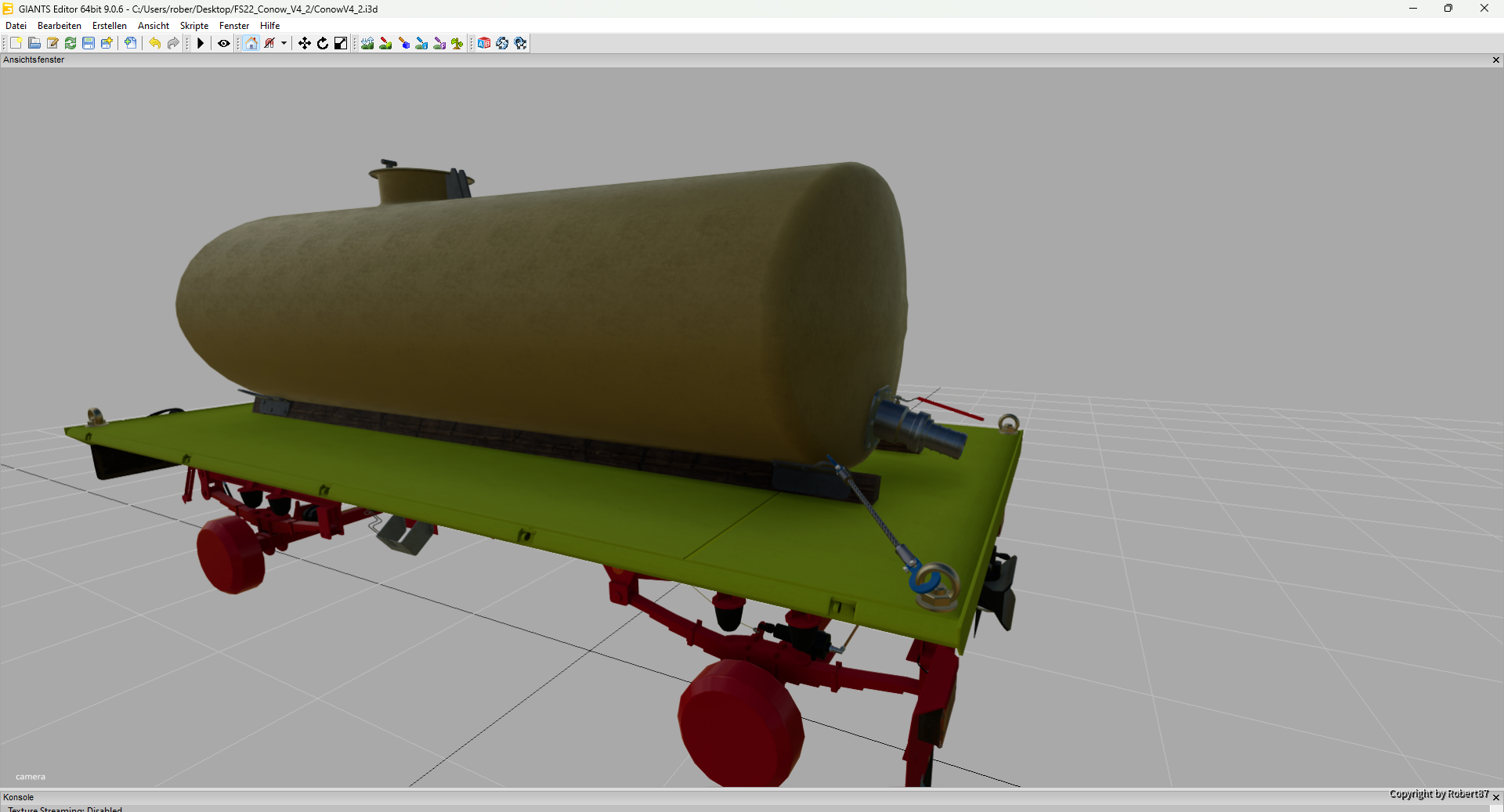Open the Hilfe menu
This screenshot has height=812, width=1504.
pyautogui.click(x=270, y=26)
